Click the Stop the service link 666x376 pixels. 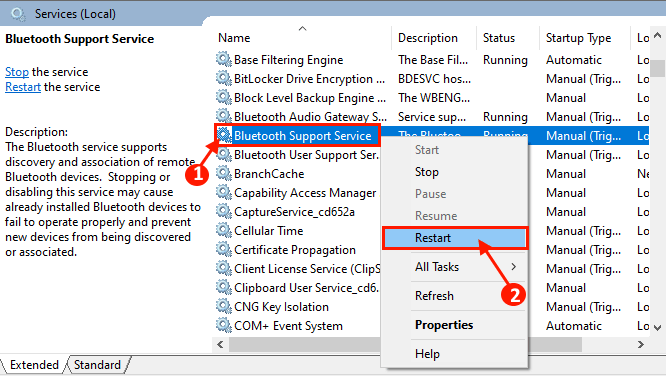17,72
